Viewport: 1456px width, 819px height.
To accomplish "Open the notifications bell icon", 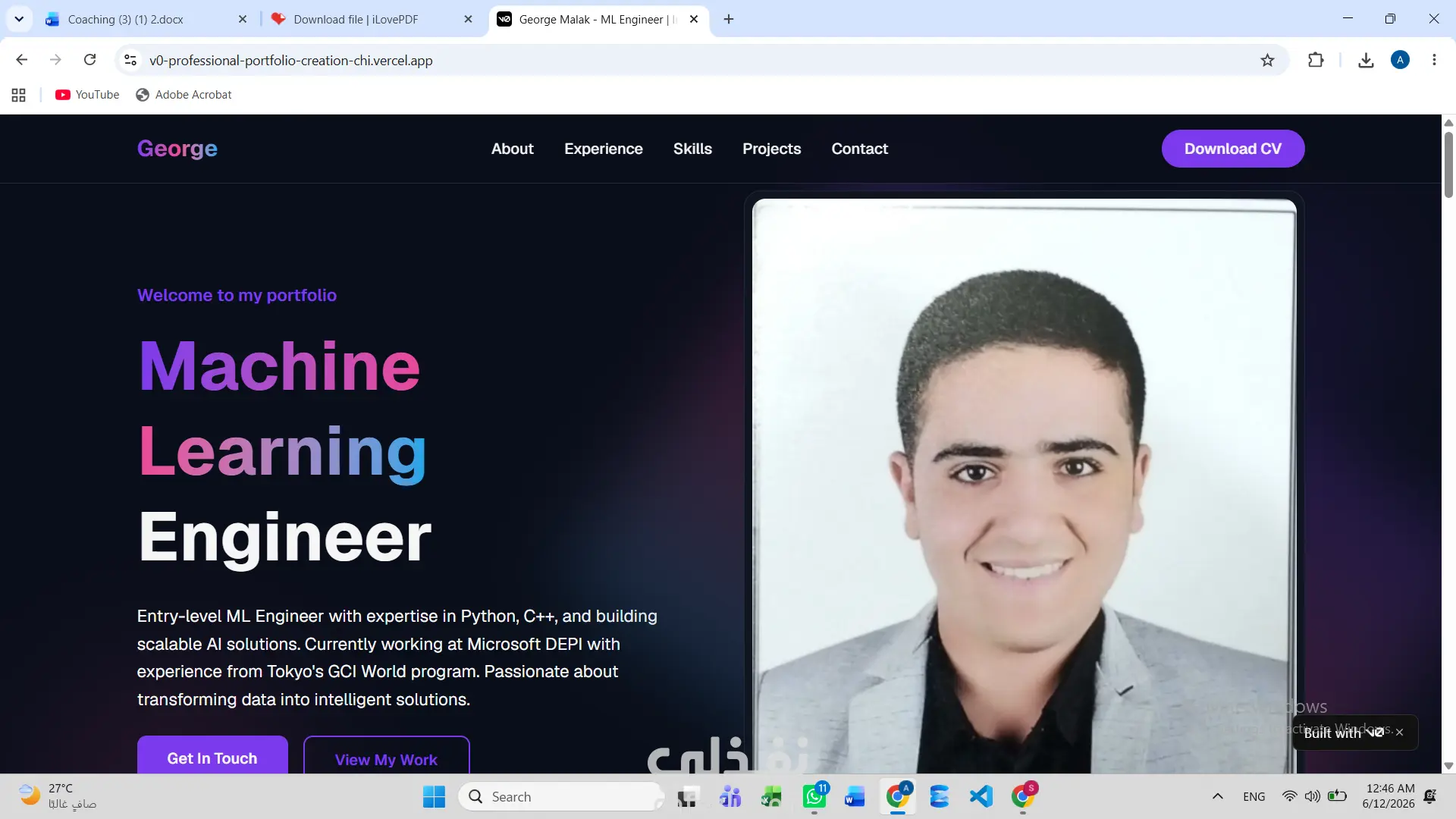I will pyautogui.click(x=1430, y=796).
